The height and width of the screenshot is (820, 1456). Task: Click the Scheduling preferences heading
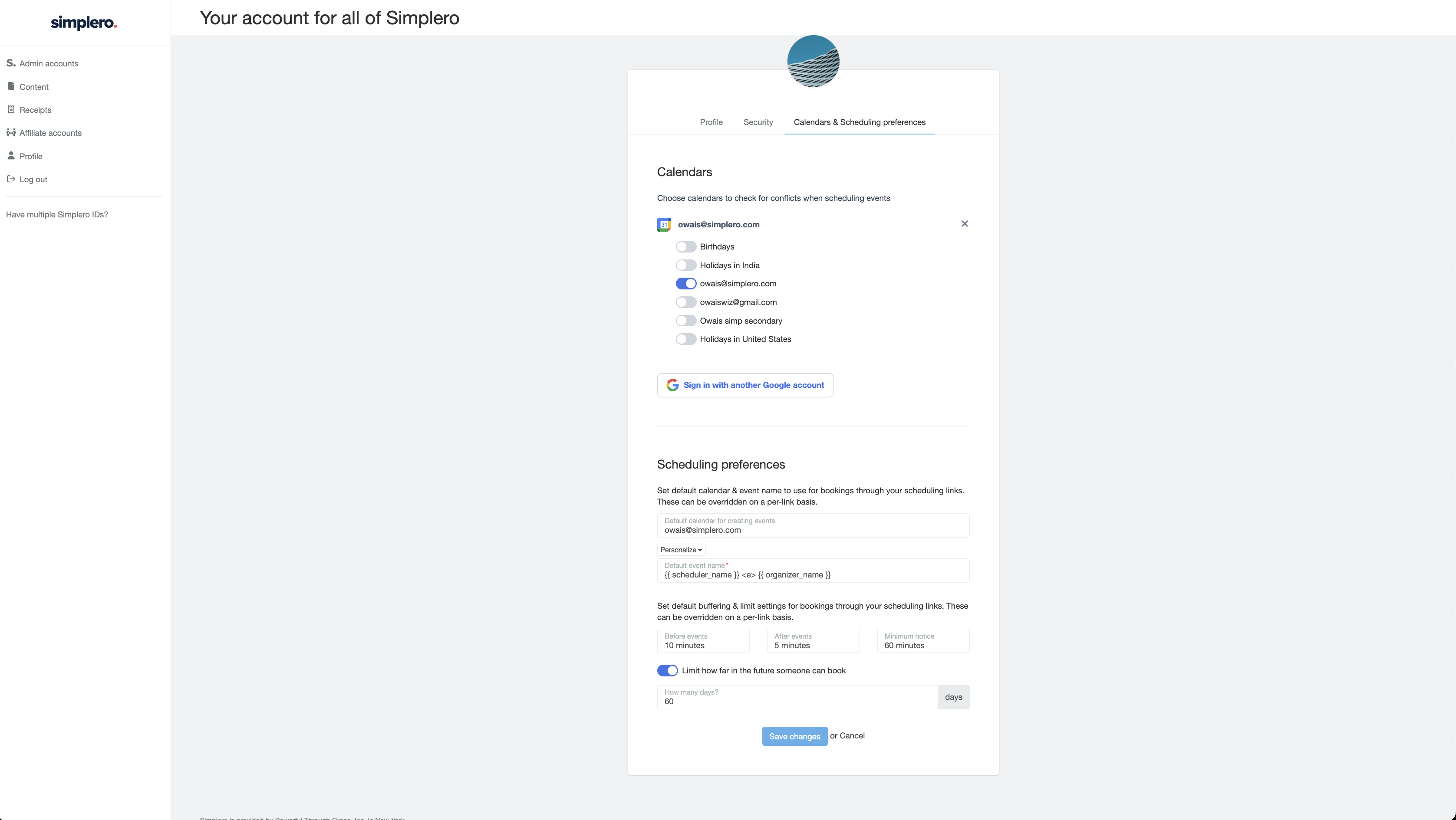(x=721, y=464)
